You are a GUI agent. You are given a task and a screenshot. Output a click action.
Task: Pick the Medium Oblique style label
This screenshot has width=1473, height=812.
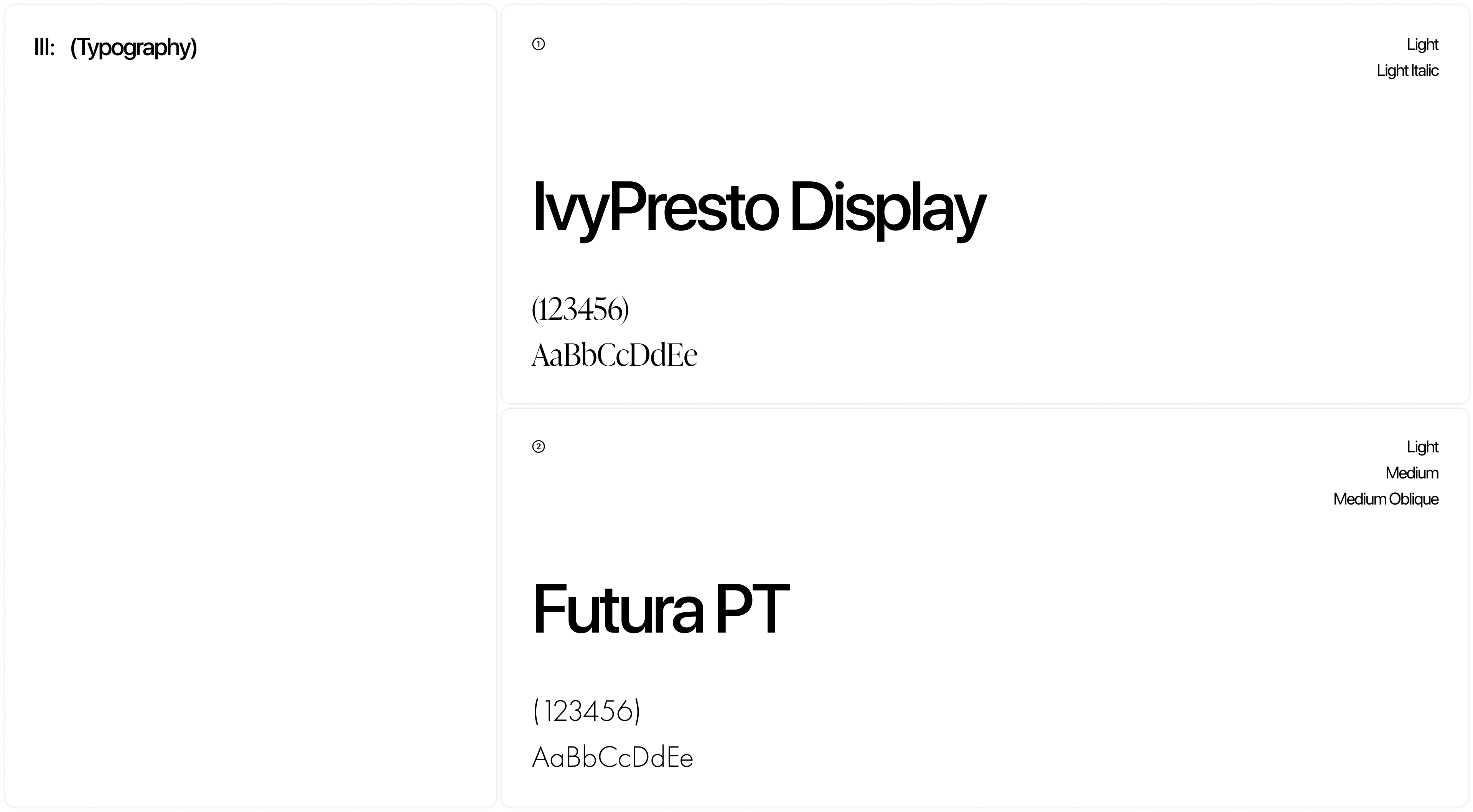(x=1386, y=500)
